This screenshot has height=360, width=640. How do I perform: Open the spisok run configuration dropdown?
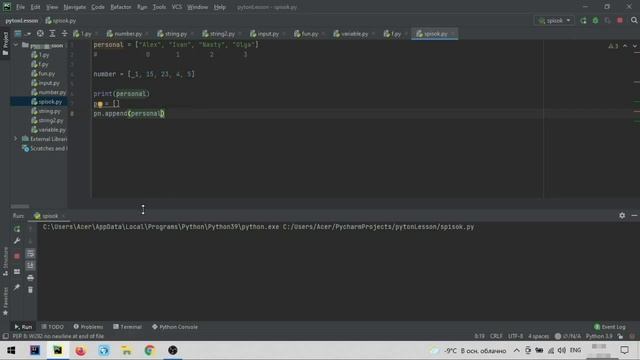click(554, 20)
